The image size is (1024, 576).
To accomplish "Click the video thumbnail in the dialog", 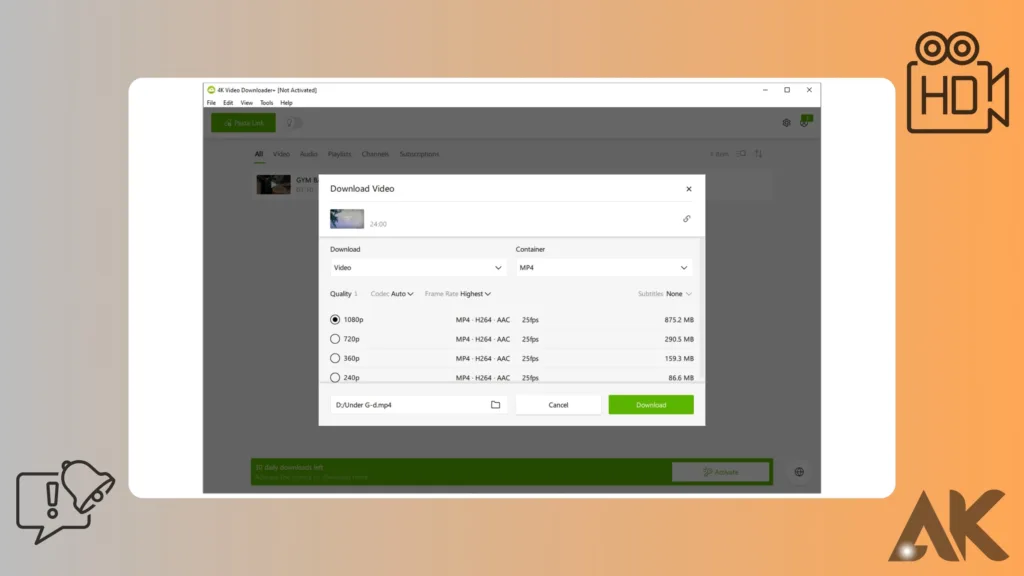I will [x=347, y=219].
